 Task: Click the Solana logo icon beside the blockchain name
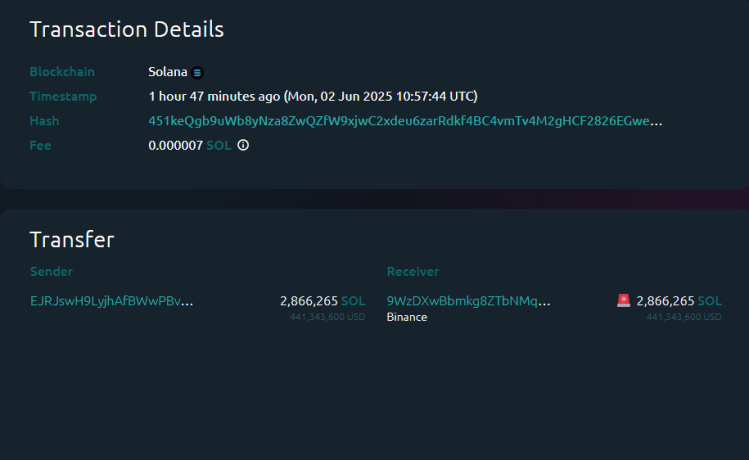point(198,72)
